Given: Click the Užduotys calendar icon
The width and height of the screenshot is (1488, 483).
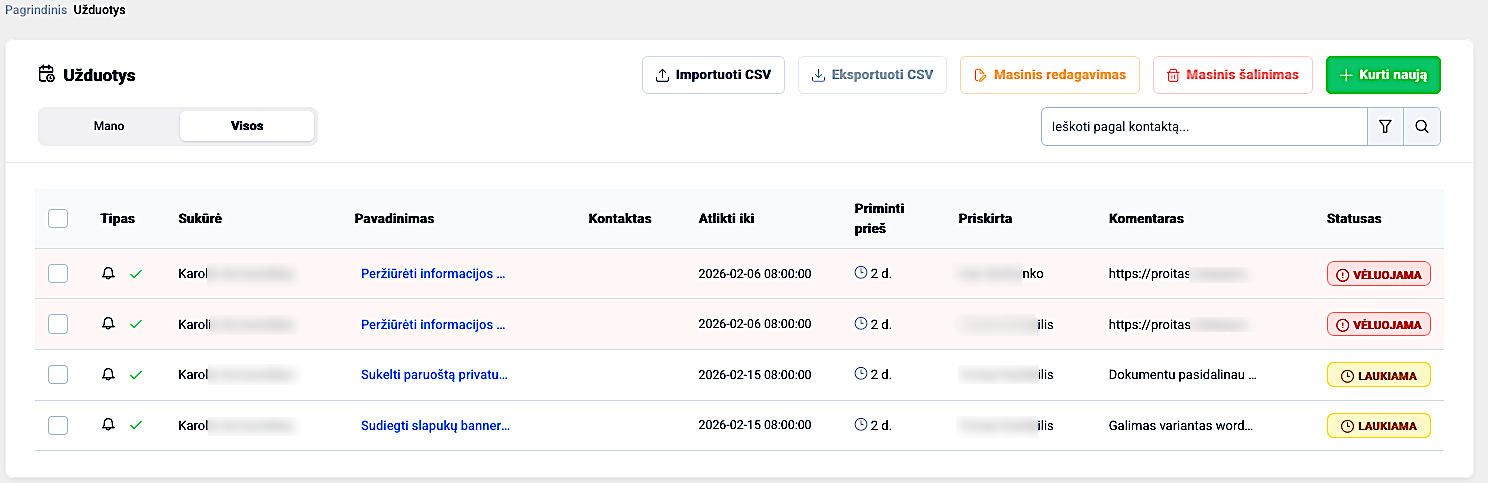Looking at the screenshot, I should pos(47,74).
